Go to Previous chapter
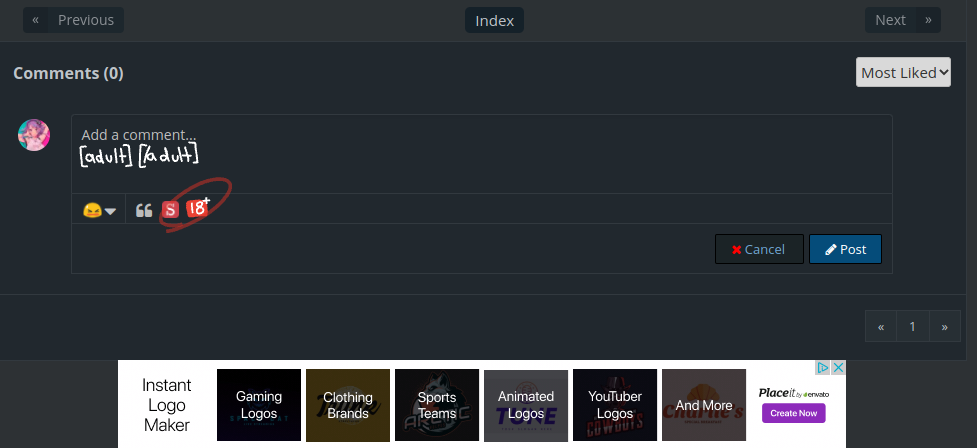977x448 pixels. (74, 20)
